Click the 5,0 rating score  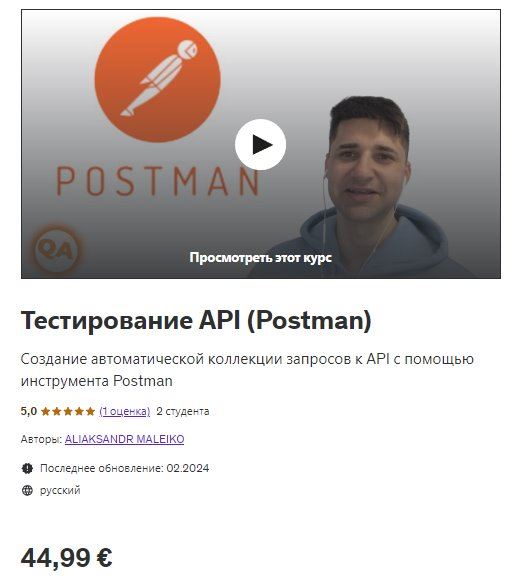[x=29, y=411]
